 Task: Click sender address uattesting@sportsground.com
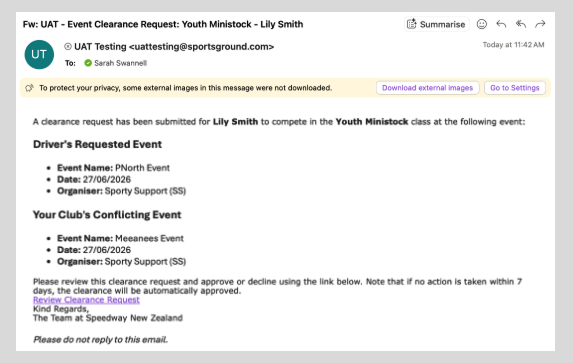[201, 47]
